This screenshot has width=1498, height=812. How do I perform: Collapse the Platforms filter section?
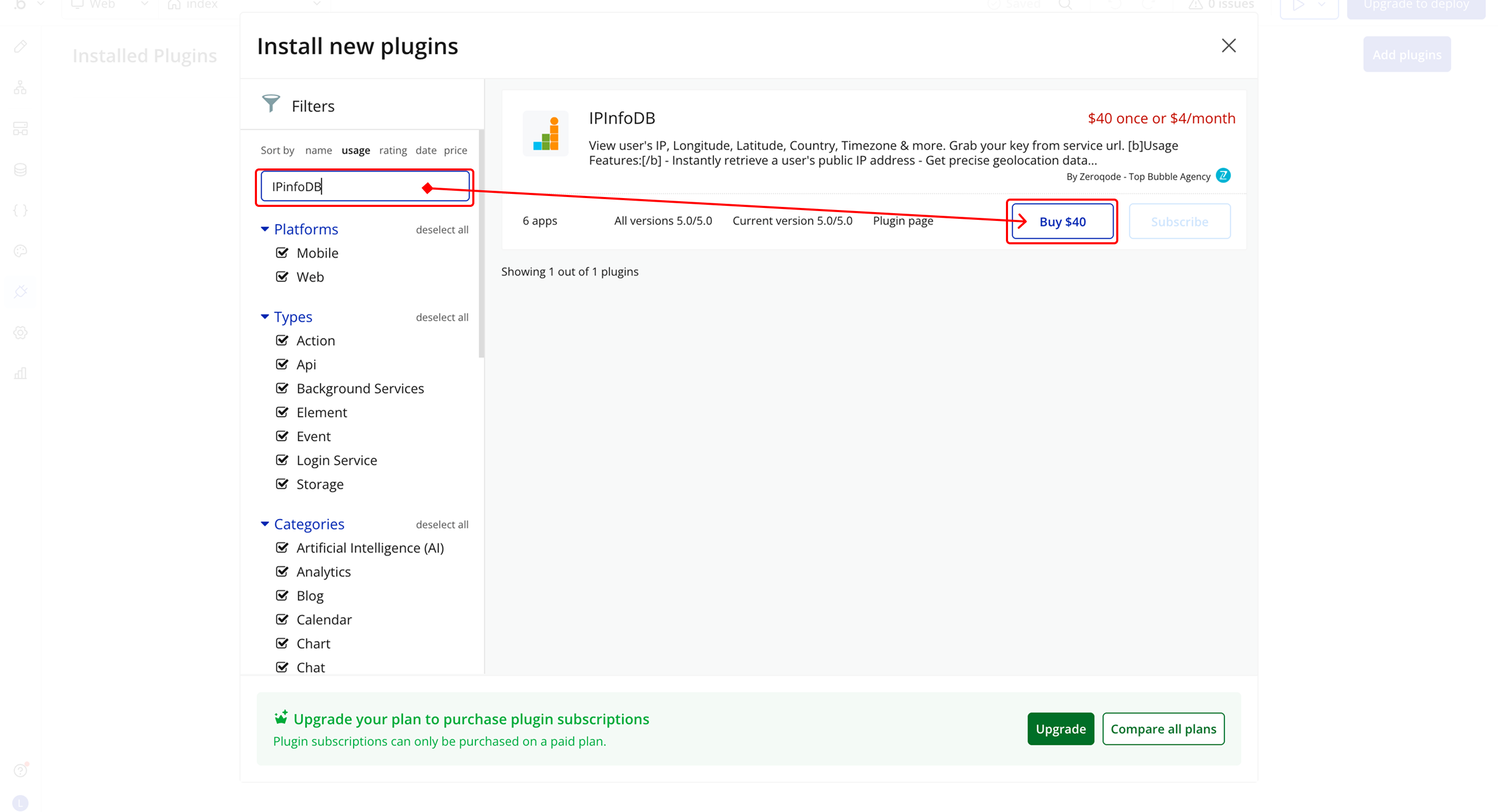pyautogui.click(x=265, y=229)
